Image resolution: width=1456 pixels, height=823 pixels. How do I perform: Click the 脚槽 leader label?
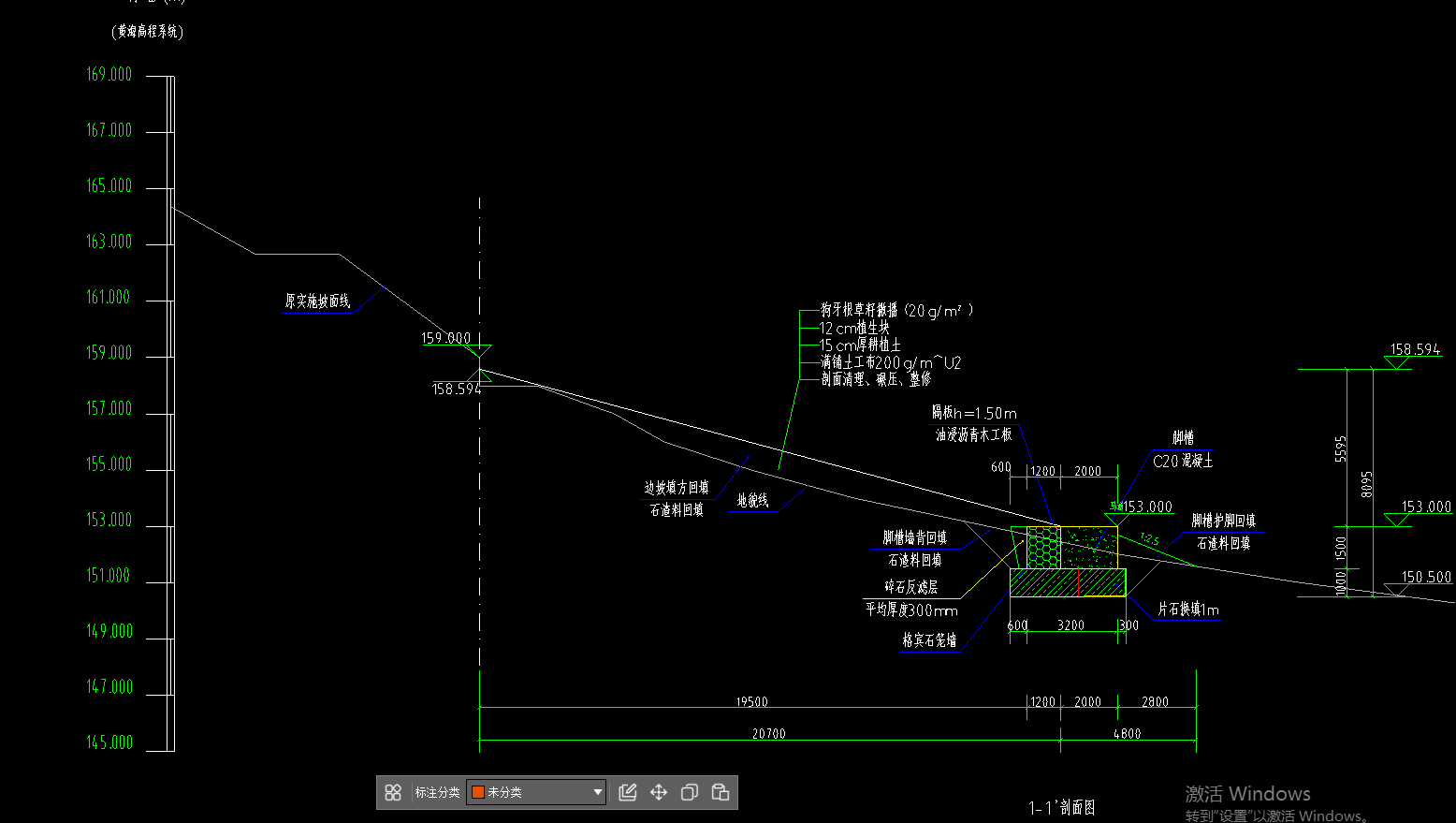click(1183, 437)
